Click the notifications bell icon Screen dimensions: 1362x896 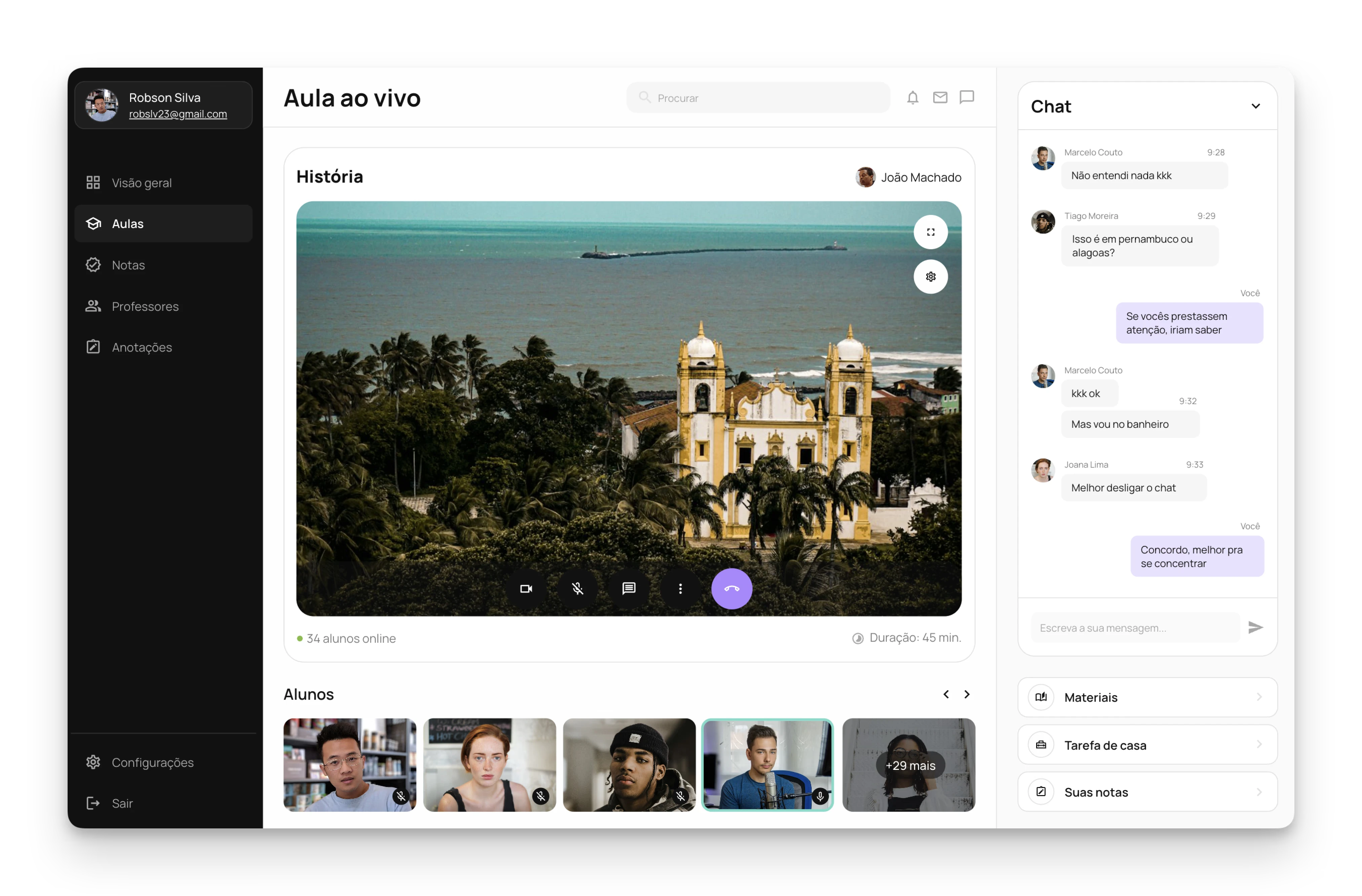[912, 98]
